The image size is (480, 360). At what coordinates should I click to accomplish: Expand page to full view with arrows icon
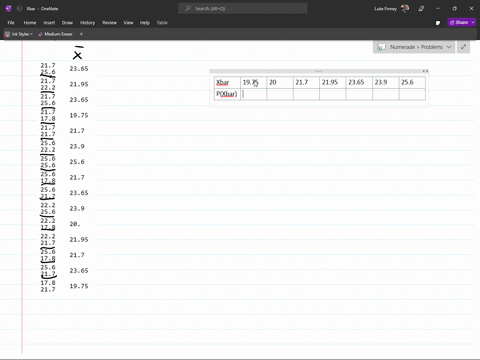[x=463, y=47]
